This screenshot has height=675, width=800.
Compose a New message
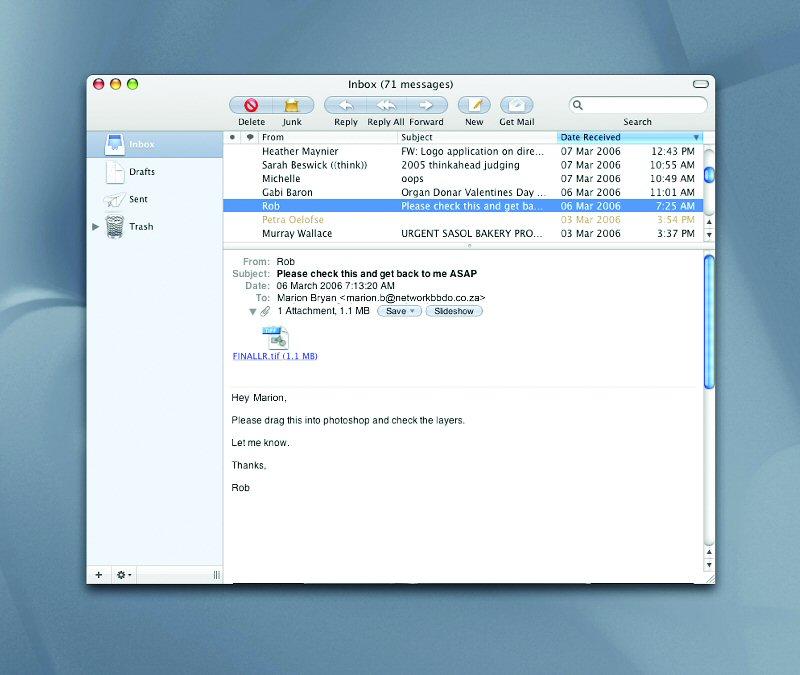pyautogui.click(x=474, y=105)
